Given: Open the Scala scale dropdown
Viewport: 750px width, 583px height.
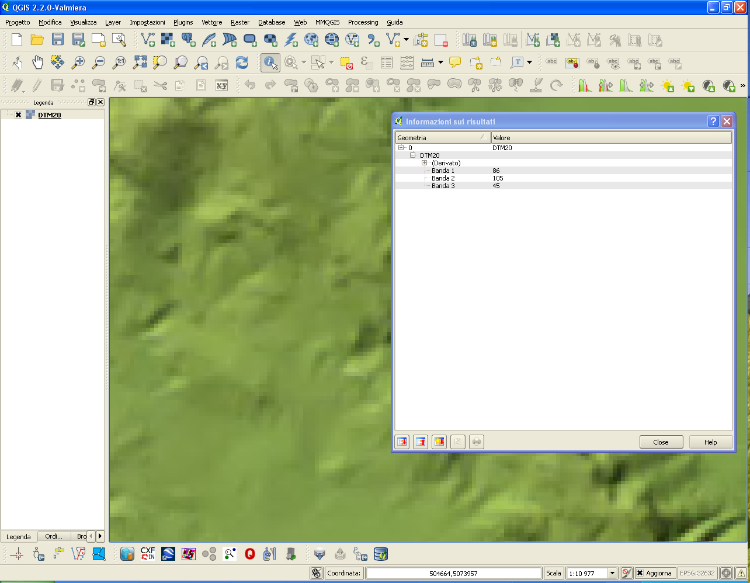Looking at the screenshot, I should (x=611, y=573).
